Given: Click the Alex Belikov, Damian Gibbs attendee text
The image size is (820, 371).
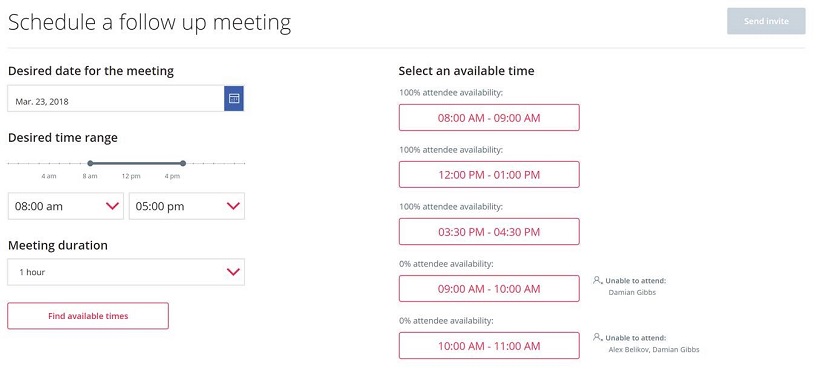Looking at the screenshot, I should click(654, 350).
